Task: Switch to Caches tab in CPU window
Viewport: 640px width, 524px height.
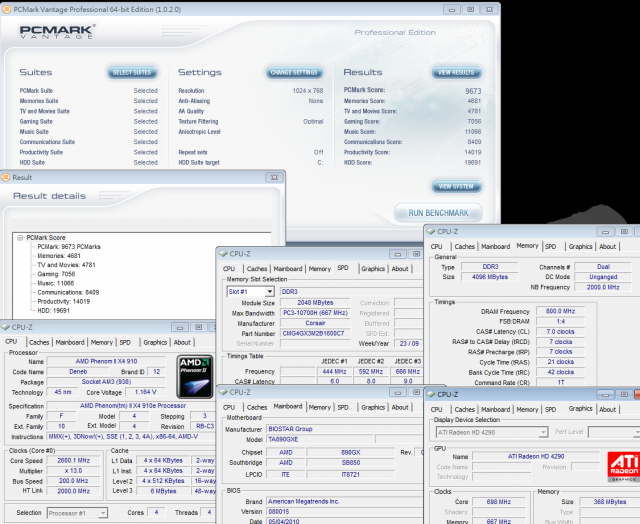Action: (x=39, y=342)
